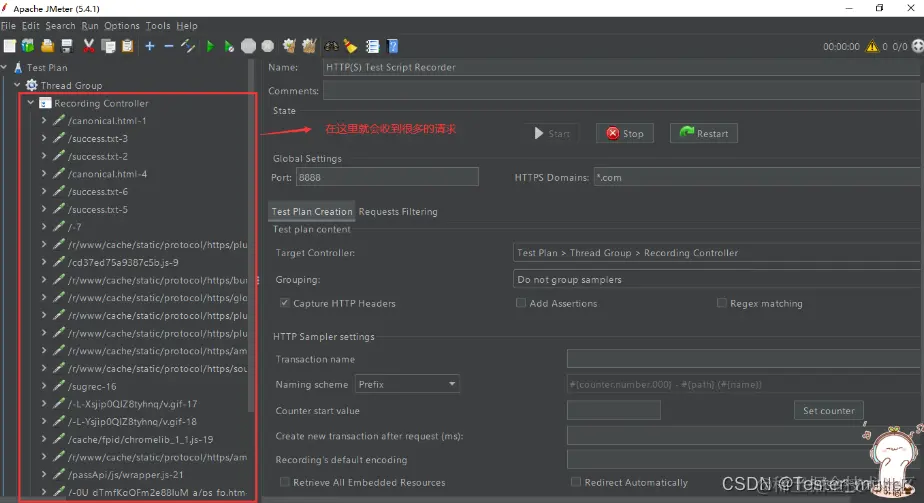This screenshot has width=924, height=503.
Task: Enable Regex matching checkbox
Action: coord(721,303)
